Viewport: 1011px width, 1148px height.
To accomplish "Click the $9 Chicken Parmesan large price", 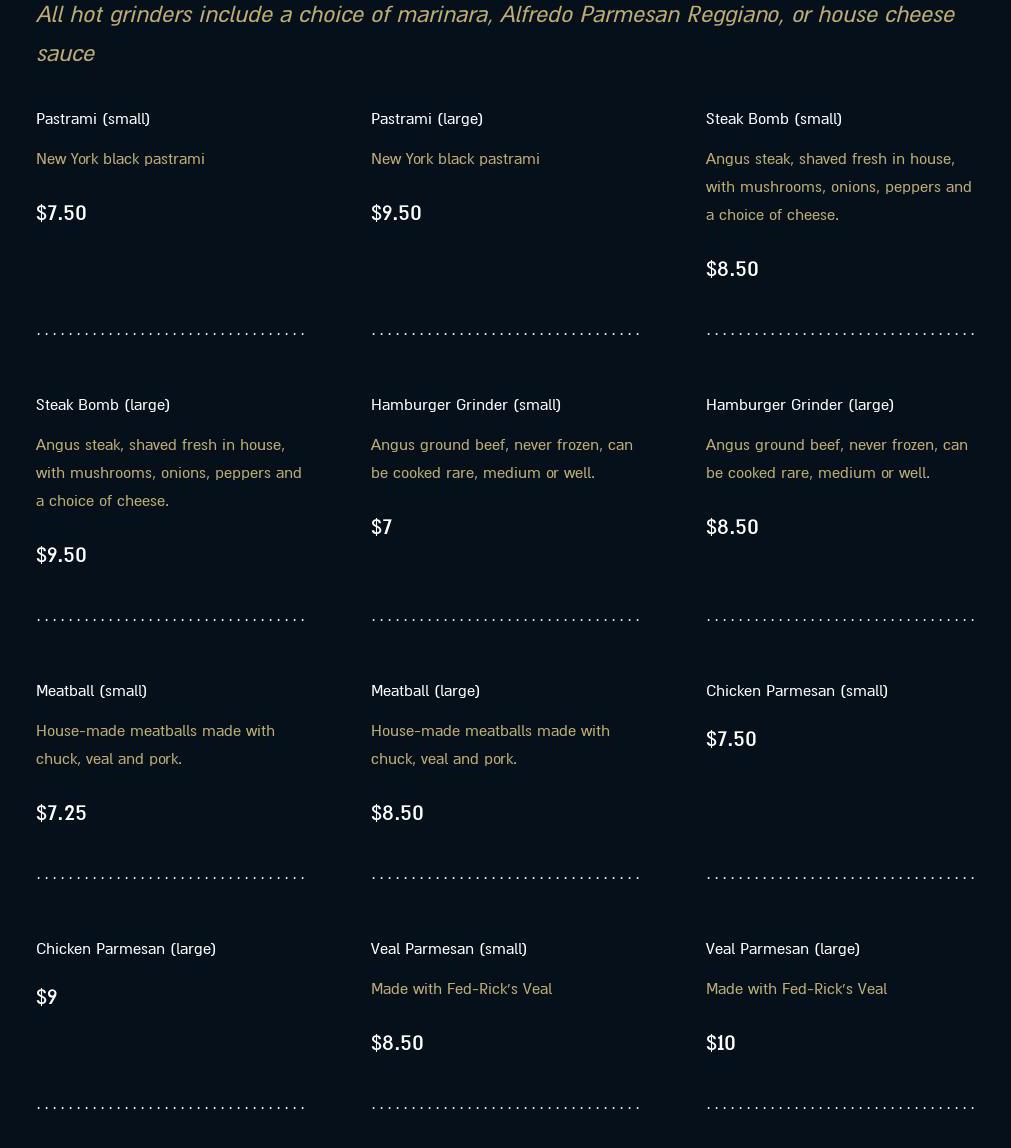I will tap(46, 997).
